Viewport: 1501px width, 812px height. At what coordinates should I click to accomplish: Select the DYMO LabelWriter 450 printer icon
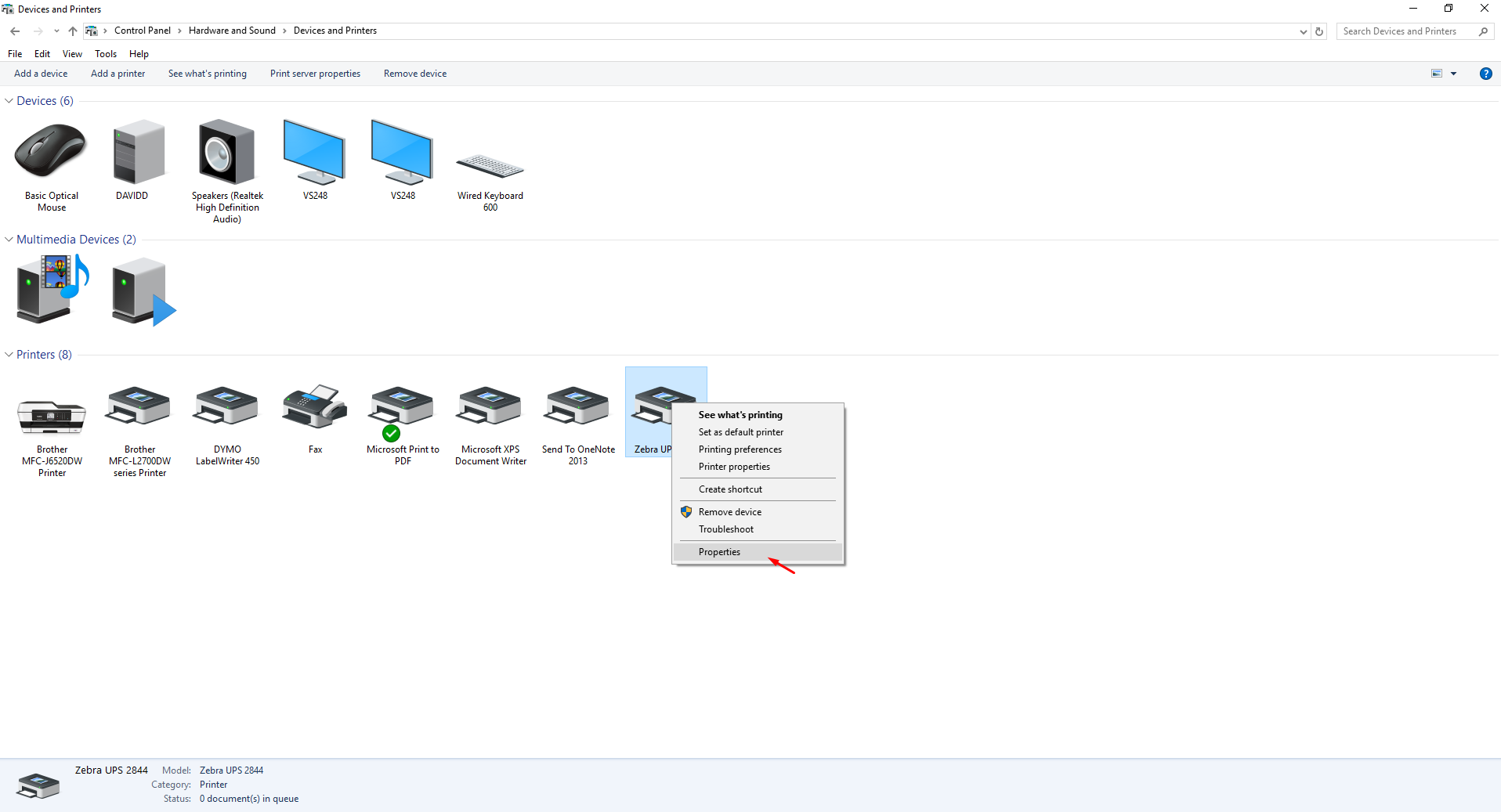227,406
